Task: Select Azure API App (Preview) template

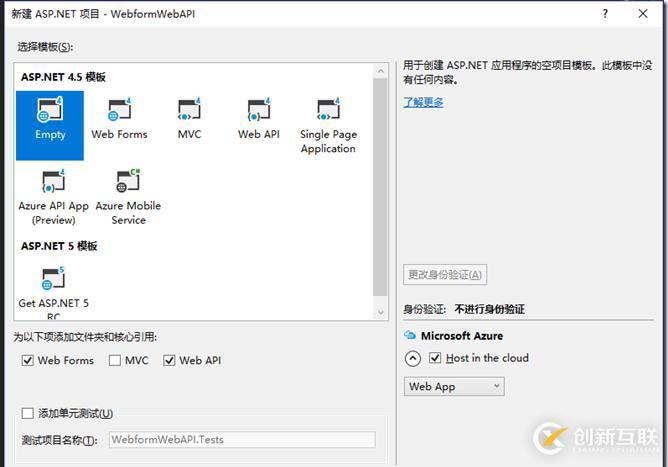Action: tap(54, 198)
